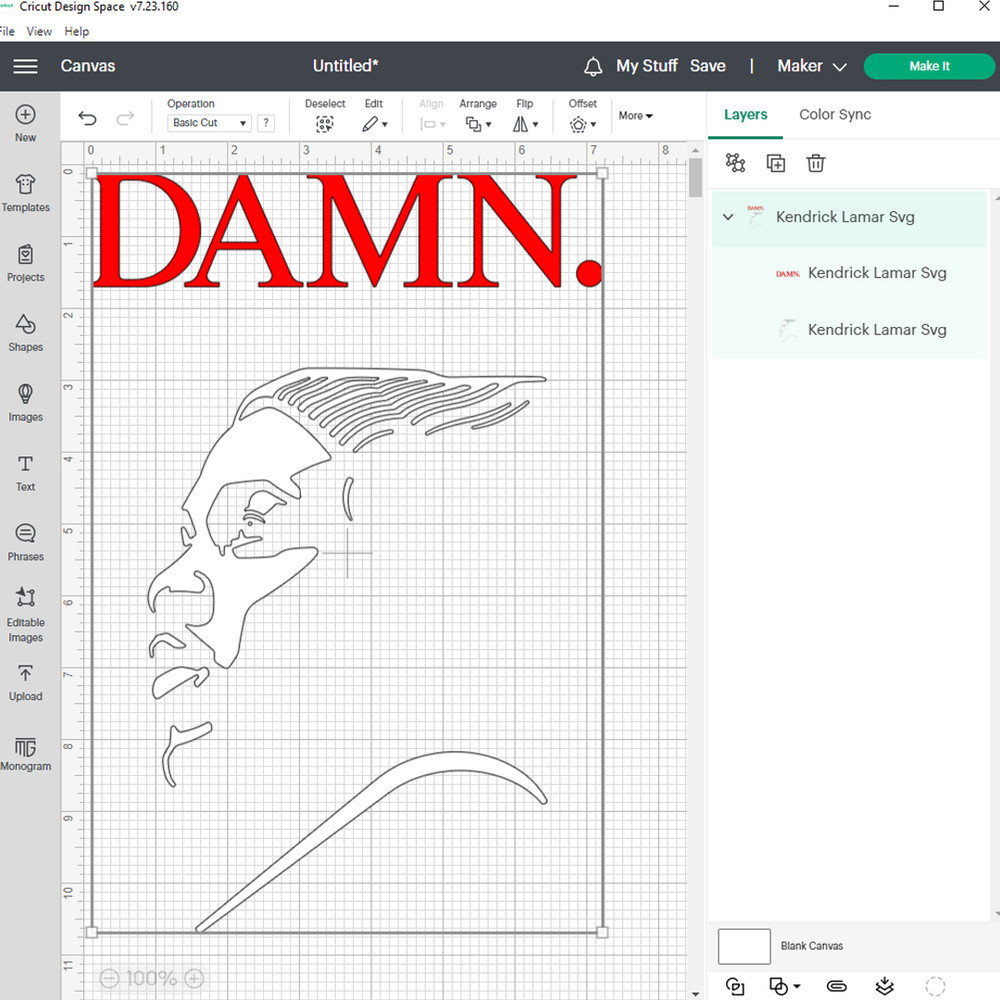Open the Monogram tool
Screen dimensions: 1000x1000
25,753
